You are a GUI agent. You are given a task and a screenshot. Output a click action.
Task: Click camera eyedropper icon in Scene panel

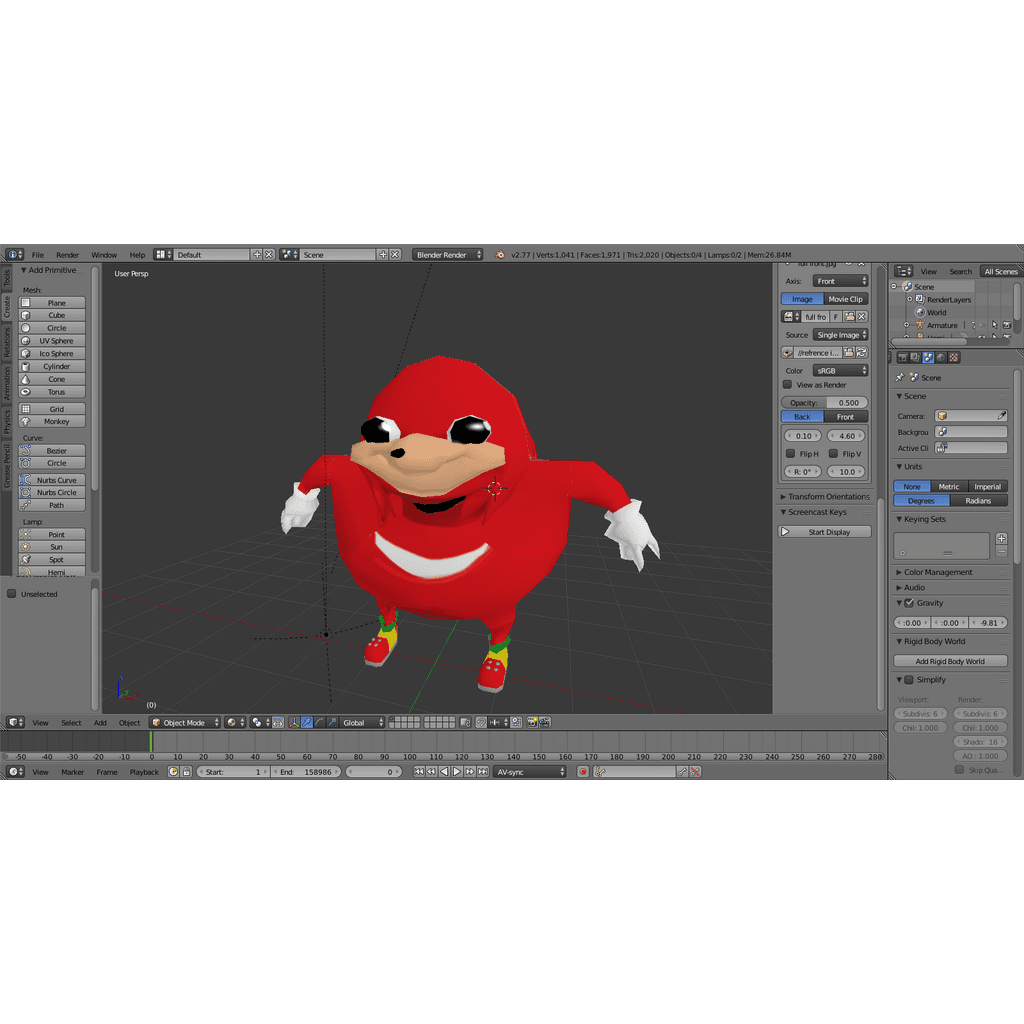pos(1001,415)
